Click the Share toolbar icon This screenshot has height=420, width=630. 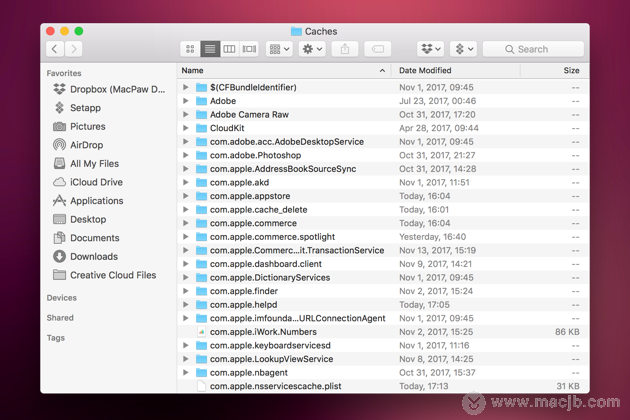tap(345, 49)
